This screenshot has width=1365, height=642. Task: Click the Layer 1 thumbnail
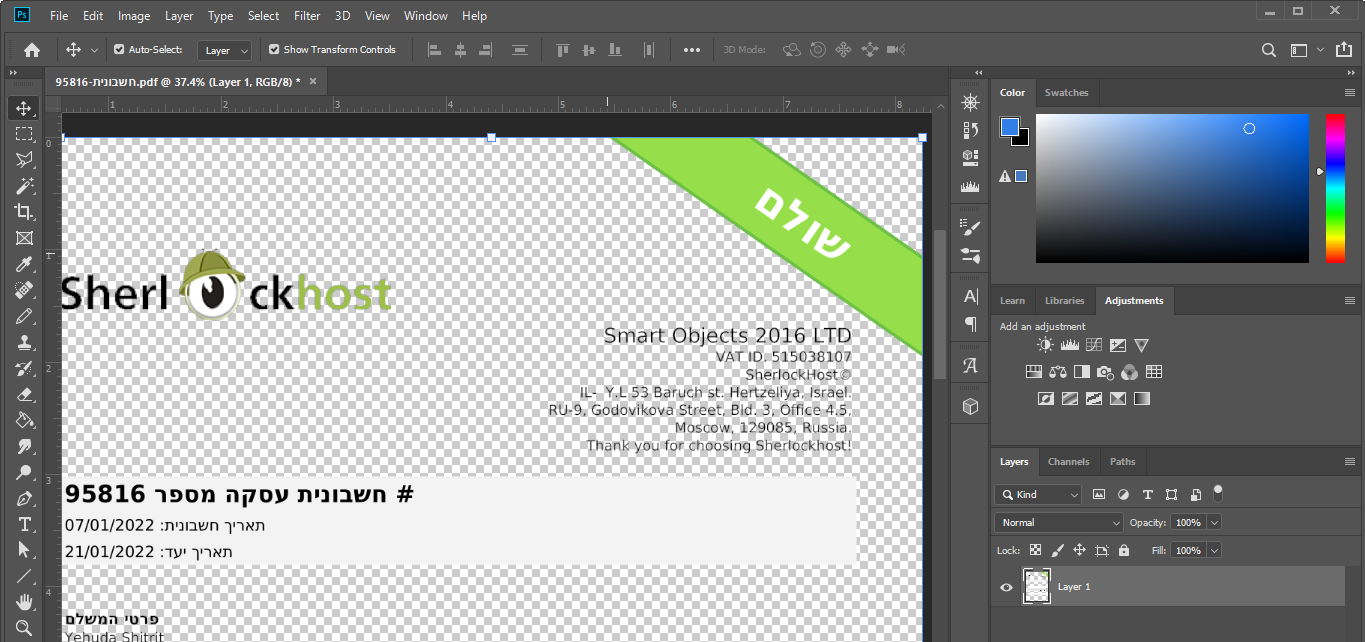(x=1037, y=587)
